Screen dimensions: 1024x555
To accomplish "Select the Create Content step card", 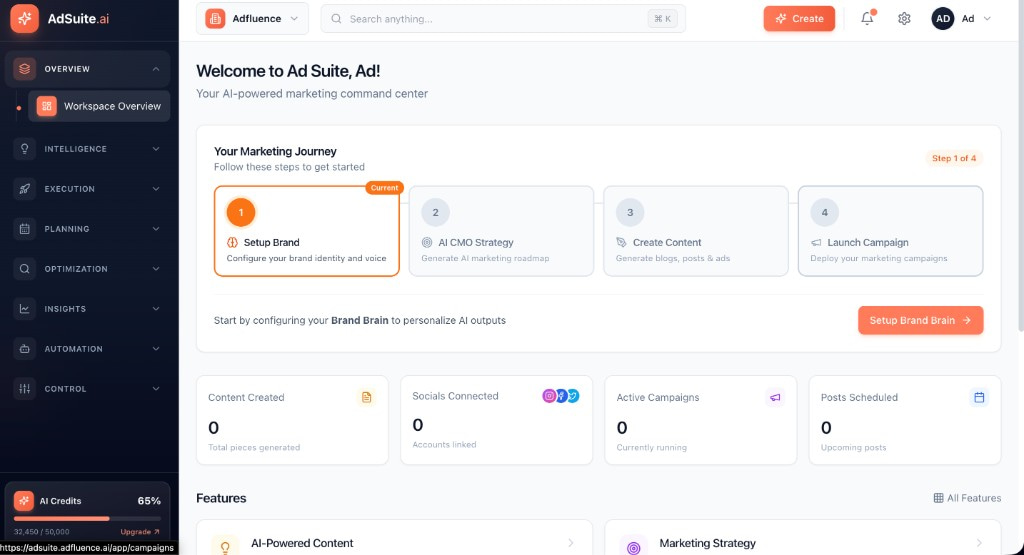I will [696, 231].
